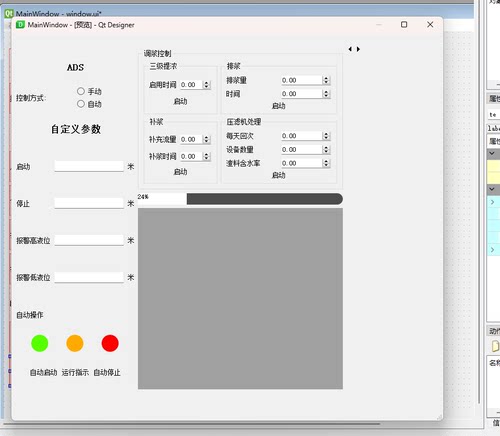Click the orange 运行指示 indicator circle

75,343
